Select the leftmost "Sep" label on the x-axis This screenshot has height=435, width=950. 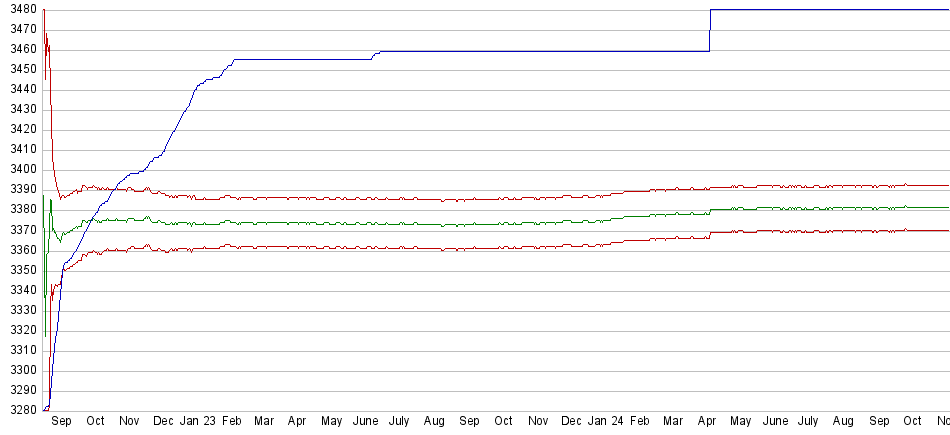[x=61, y=422]
